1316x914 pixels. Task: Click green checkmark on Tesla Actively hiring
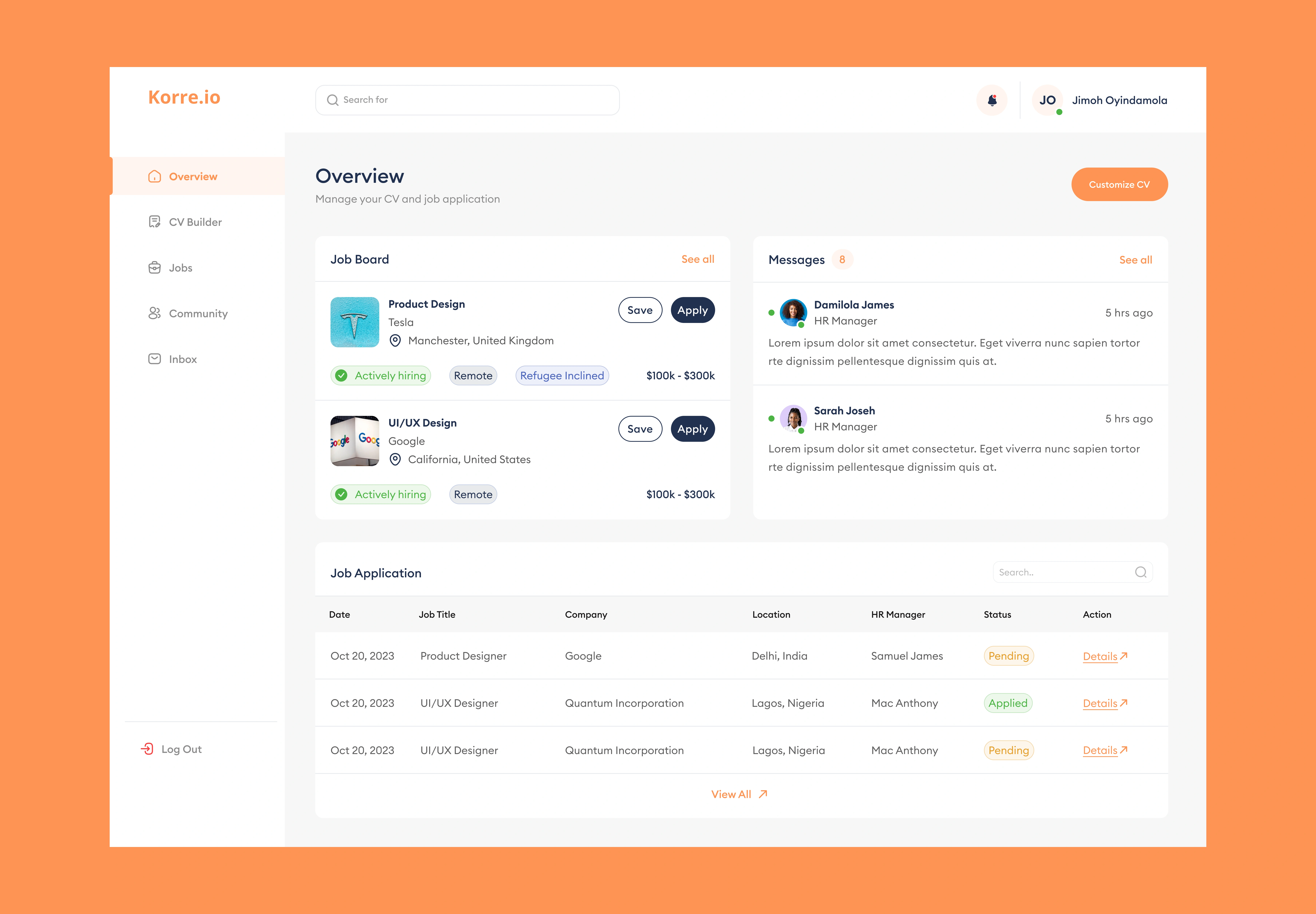pos(341,376)
